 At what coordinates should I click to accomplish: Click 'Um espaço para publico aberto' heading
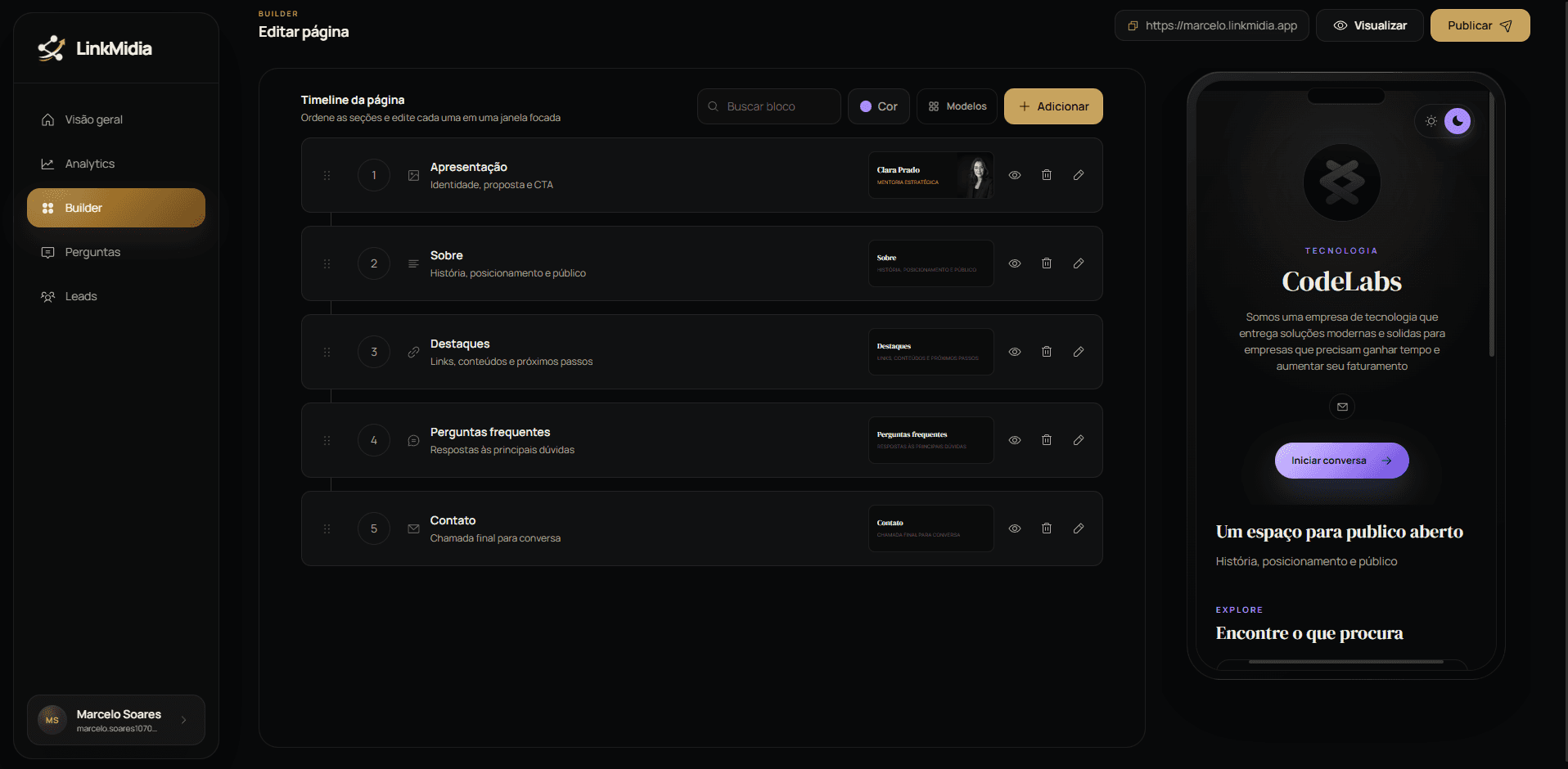1340,532
